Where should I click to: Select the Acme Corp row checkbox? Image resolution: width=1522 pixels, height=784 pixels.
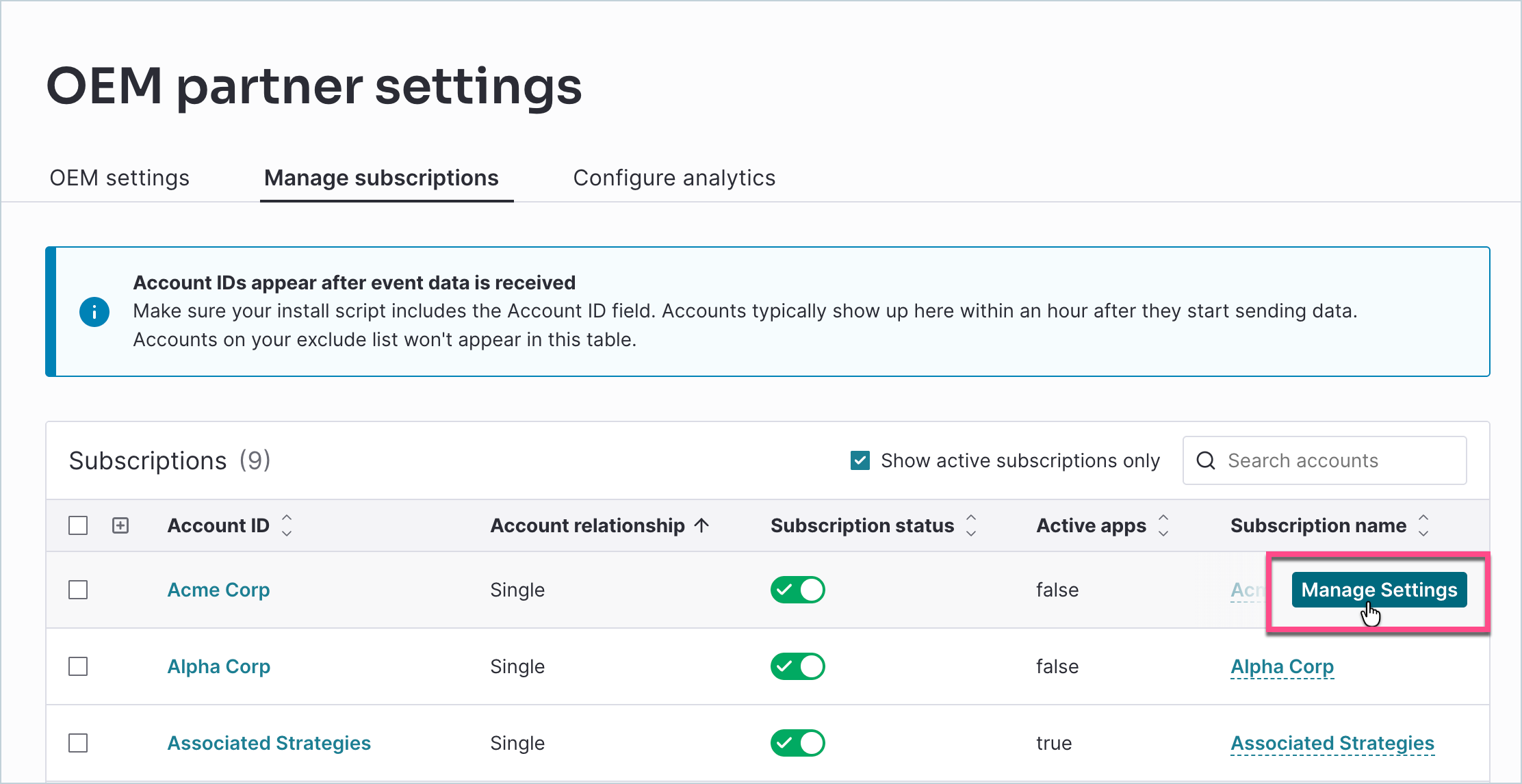(78, 590)
